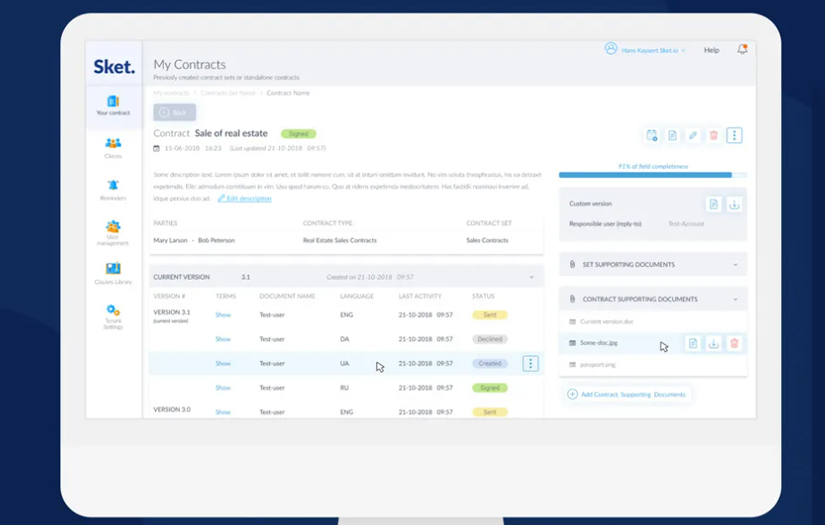Go to Clauses Library in sidebar
The width and height of the screenshot is (825, 525).
tap(113, 273)
